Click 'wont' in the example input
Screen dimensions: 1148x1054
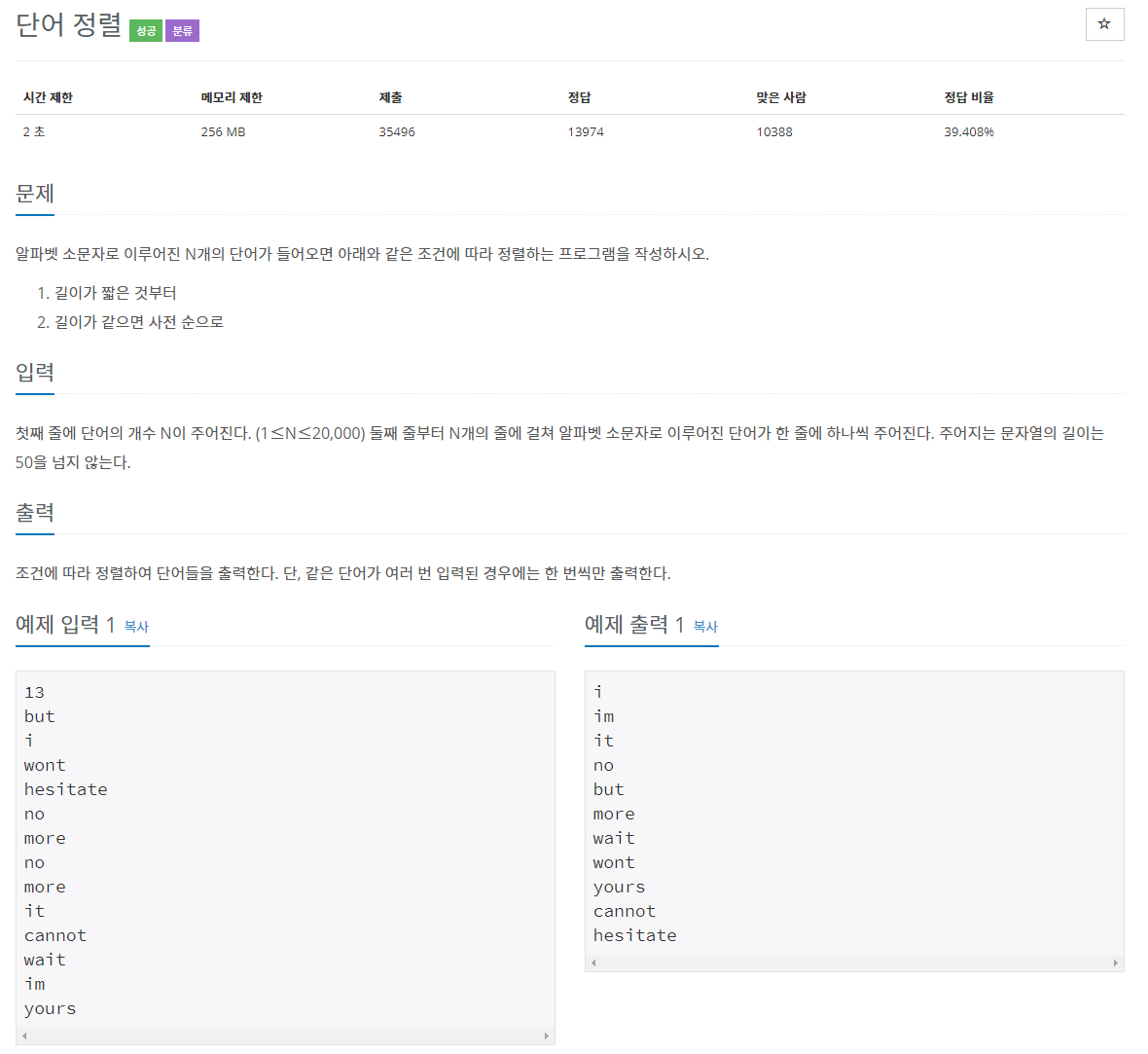tap(45, 765)
